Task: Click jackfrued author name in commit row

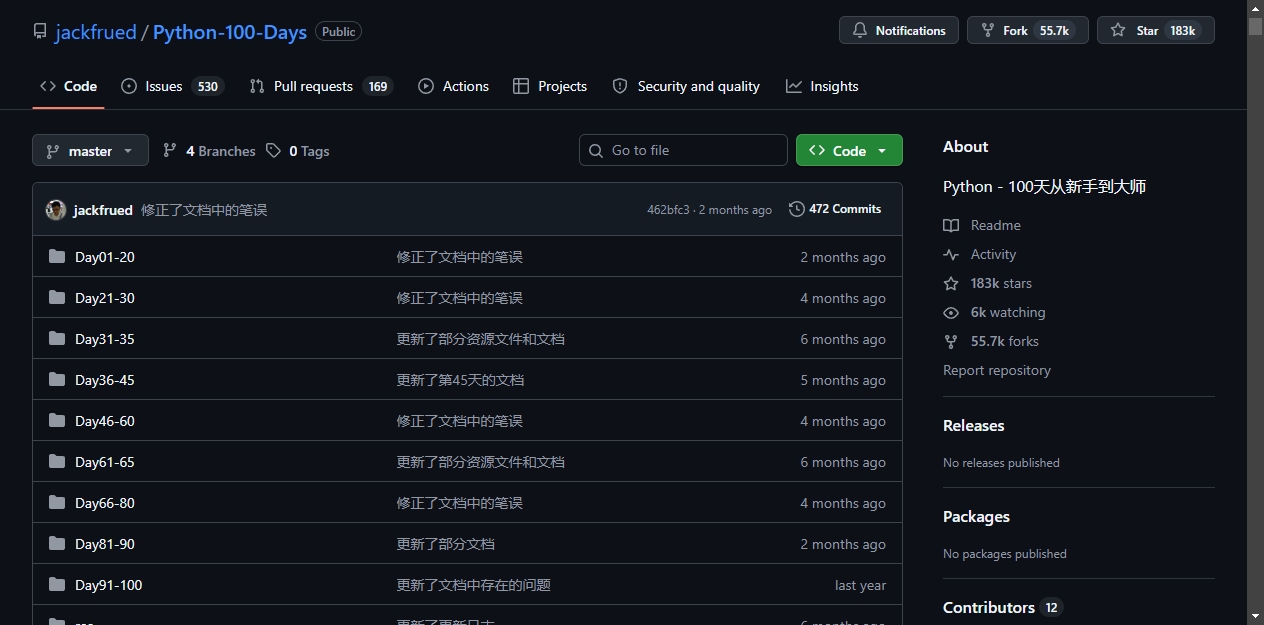Action: [103, 210]
